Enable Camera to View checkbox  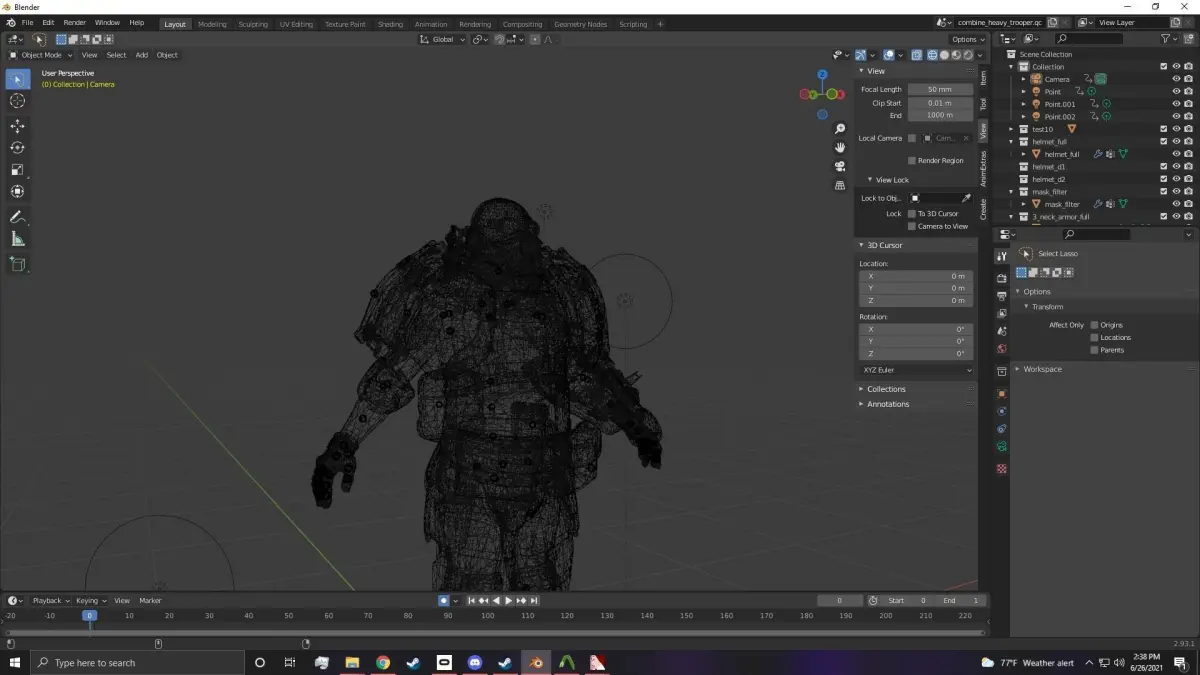pyautogui.click(x=912, y=226)
